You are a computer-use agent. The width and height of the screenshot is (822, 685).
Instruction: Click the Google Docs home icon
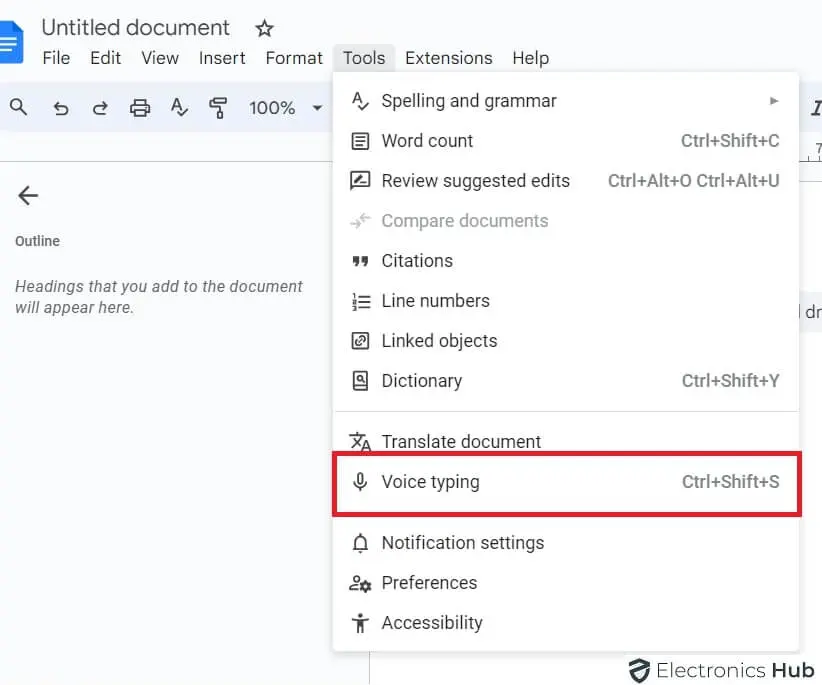click(10, 42)
